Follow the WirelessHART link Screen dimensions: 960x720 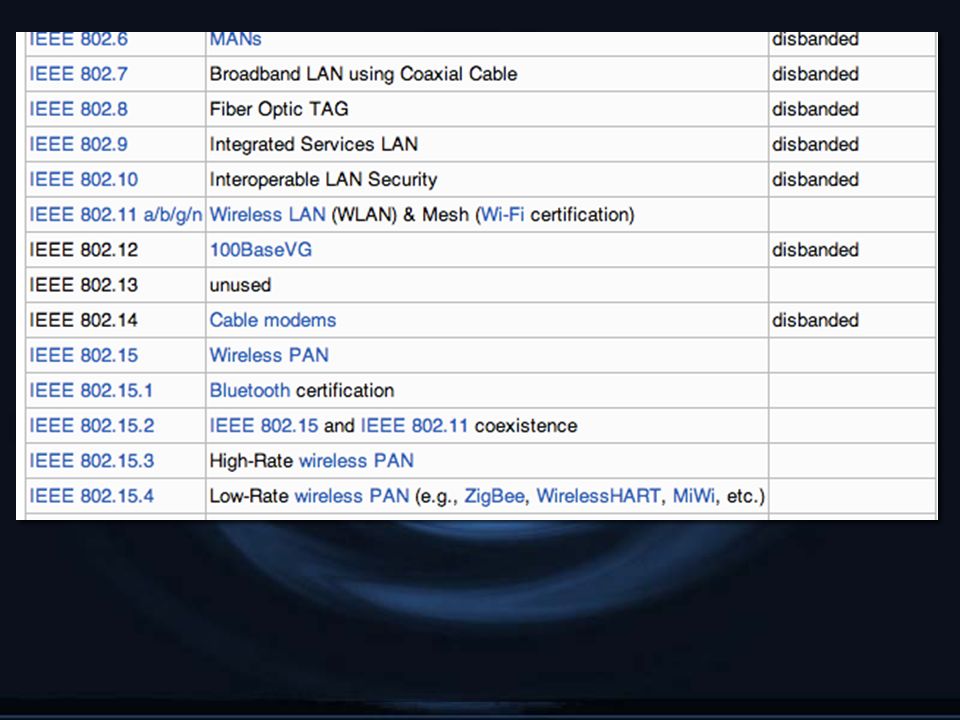(599, 496)
